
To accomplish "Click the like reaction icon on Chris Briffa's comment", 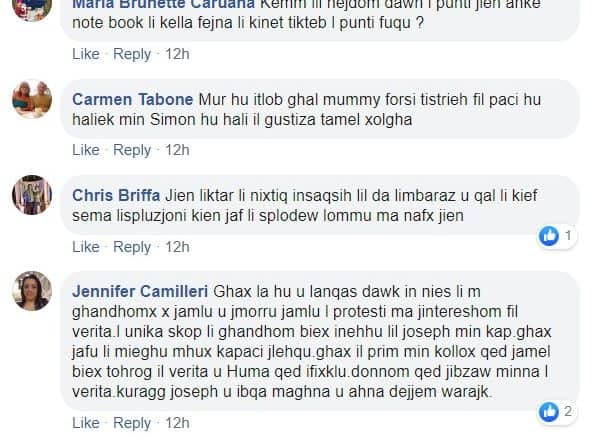I will point(547,236).
